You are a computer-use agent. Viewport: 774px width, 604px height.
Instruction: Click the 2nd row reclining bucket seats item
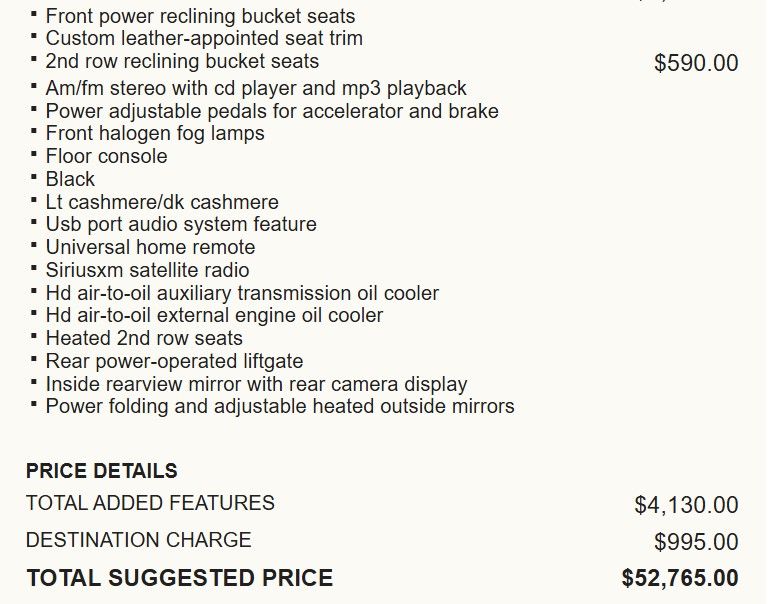(x=182, y=61)
